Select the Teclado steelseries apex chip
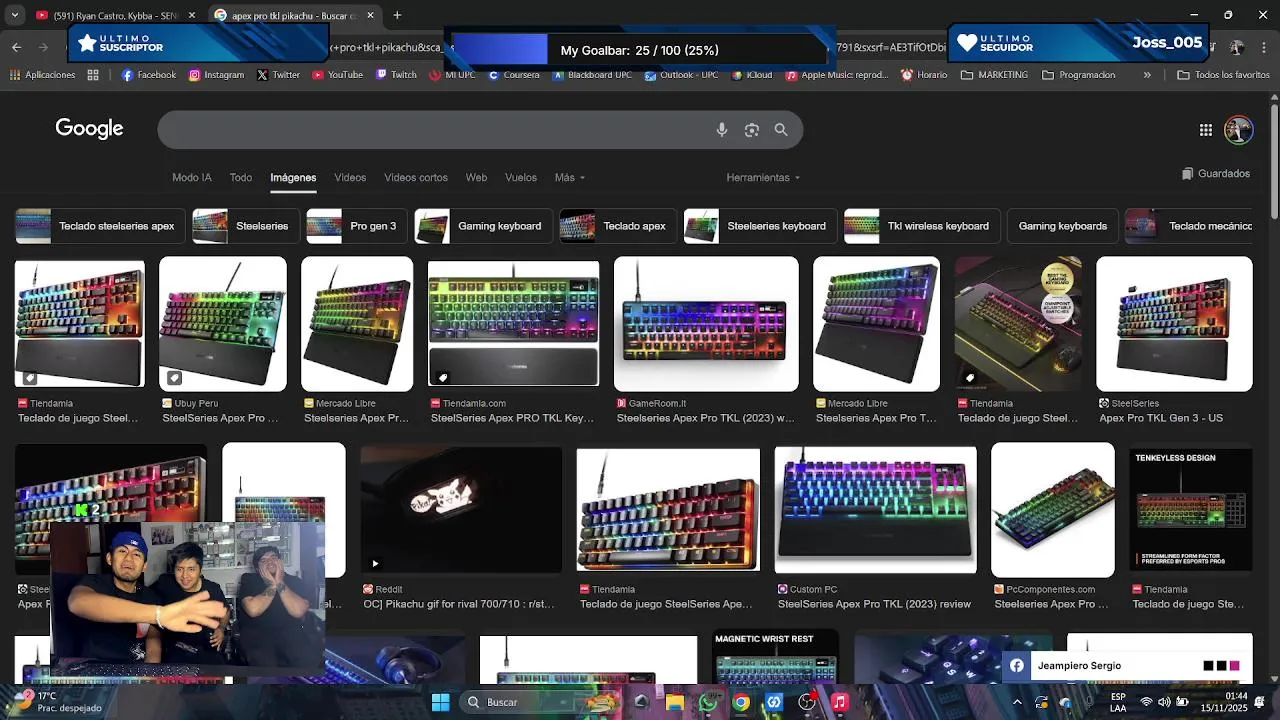Screen dimensions: 1280x720 tap(98, 226)
